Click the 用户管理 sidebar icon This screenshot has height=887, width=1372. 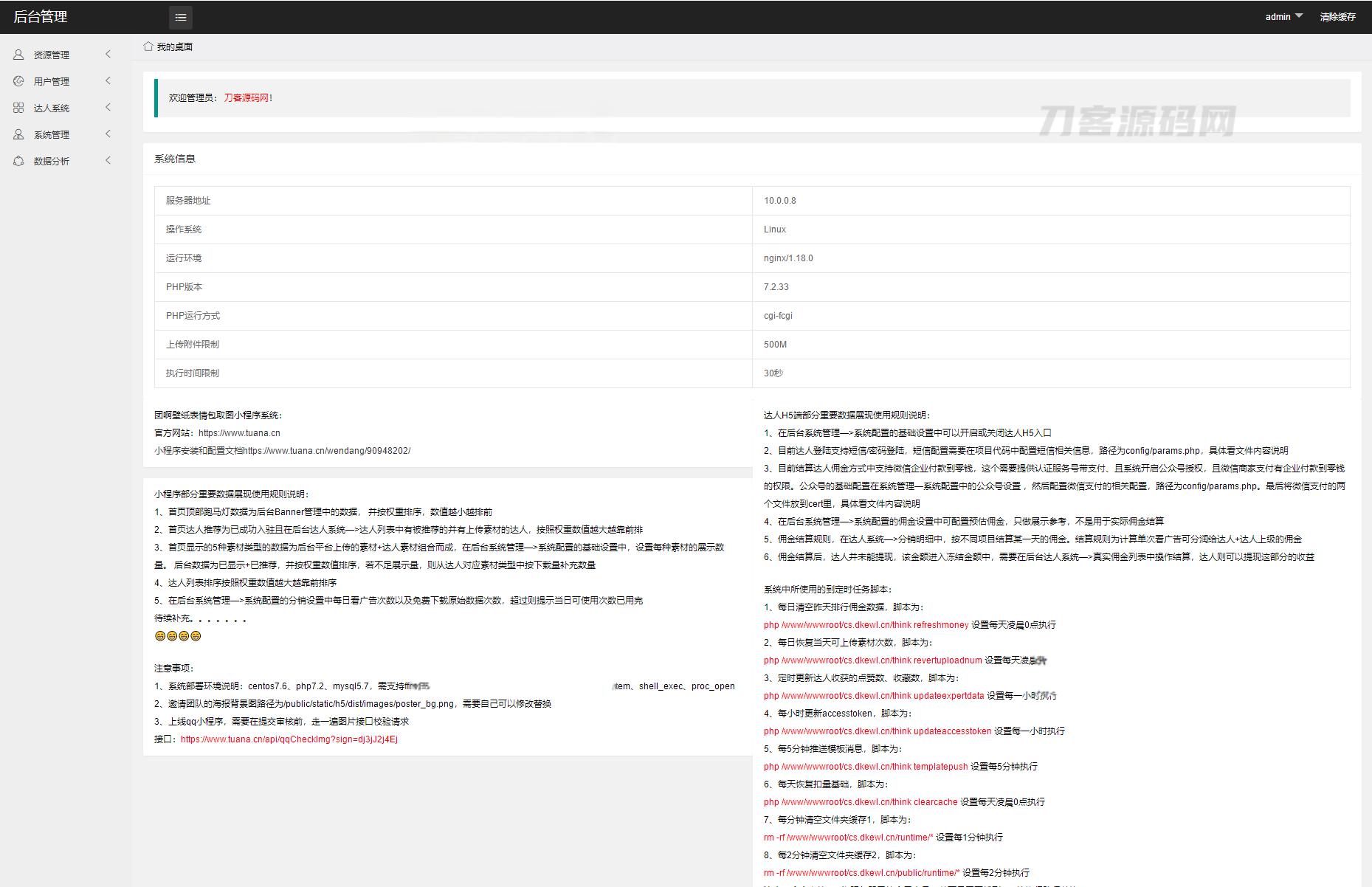[18, 81]
